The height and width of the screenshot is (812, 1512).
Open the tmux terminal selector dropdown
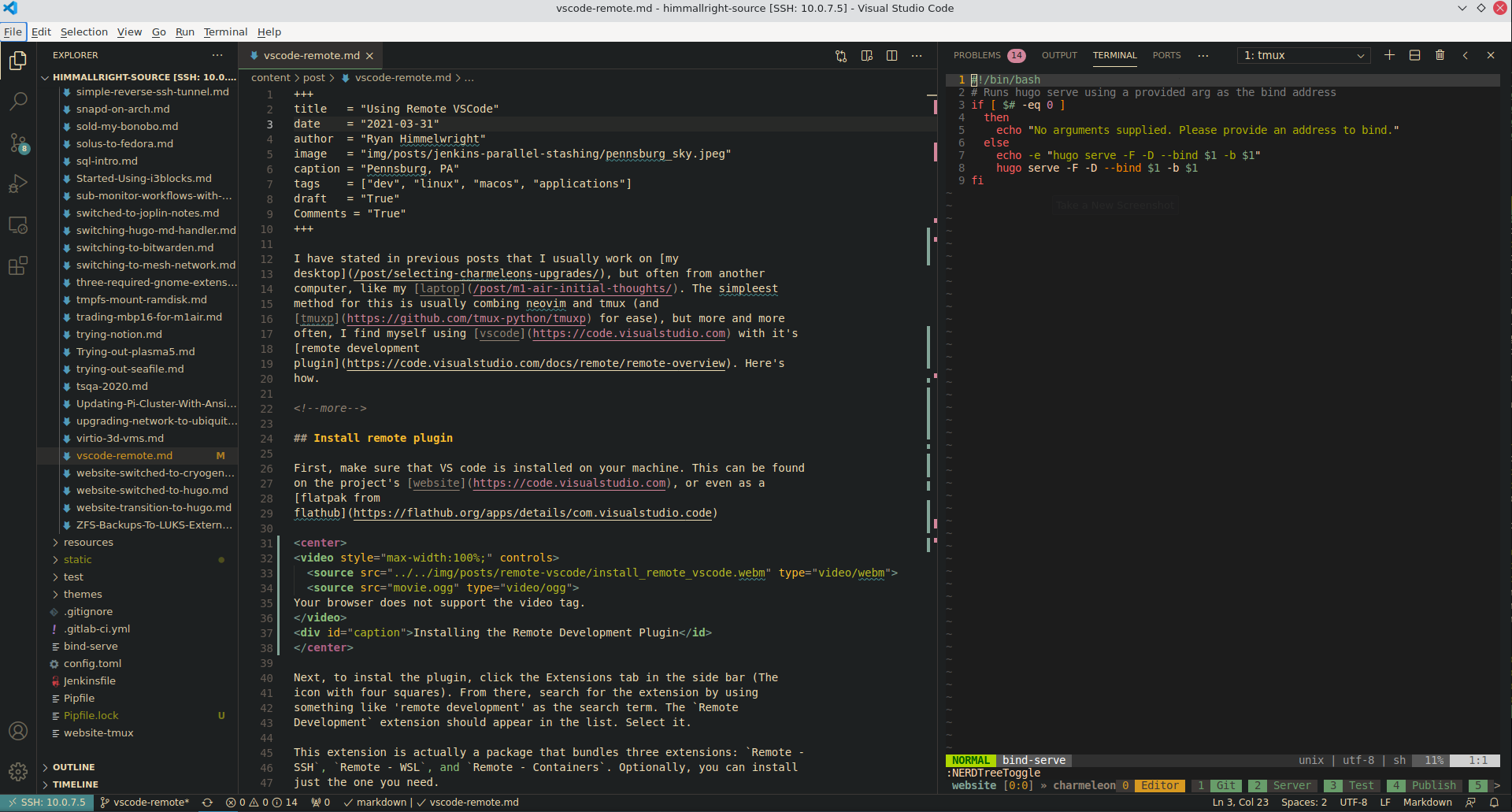(1303, 55)
